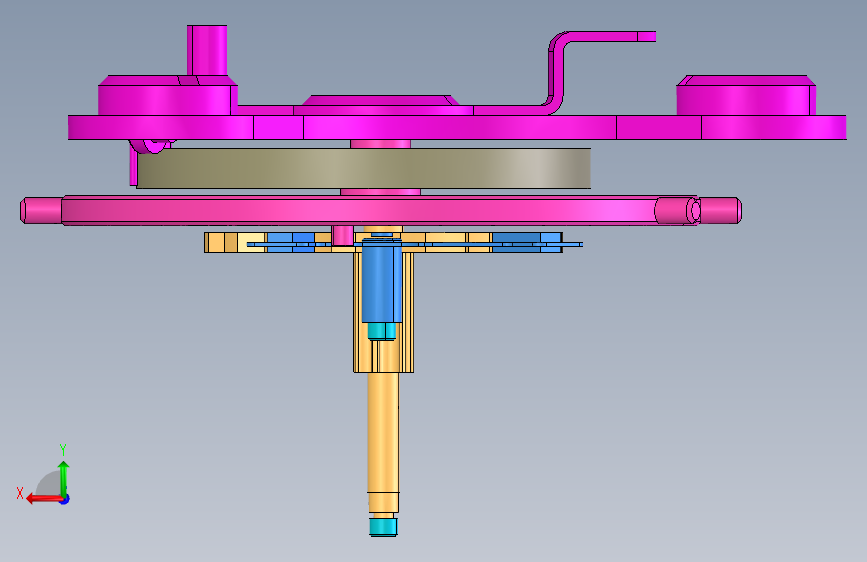Select the upright magenta cylinder peg at top left
The image size is (867, 562).
(207, 50)
